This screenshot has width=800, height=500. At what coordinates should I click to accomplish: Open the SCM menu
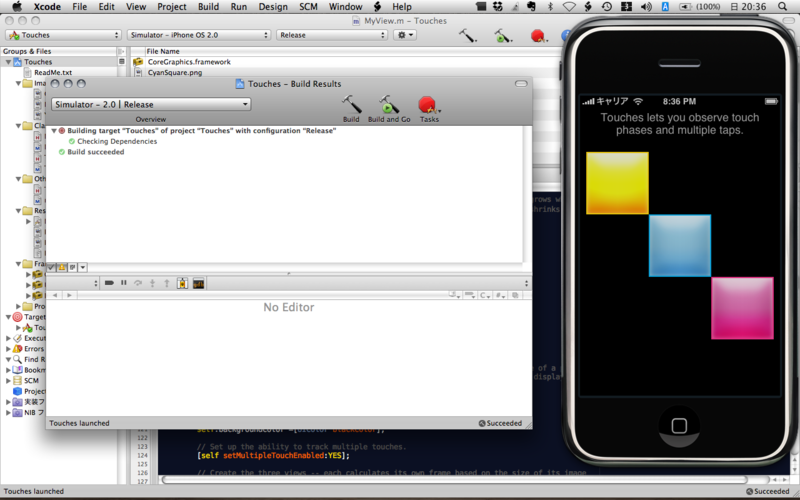pyautogui.click(x=308, y=7)
